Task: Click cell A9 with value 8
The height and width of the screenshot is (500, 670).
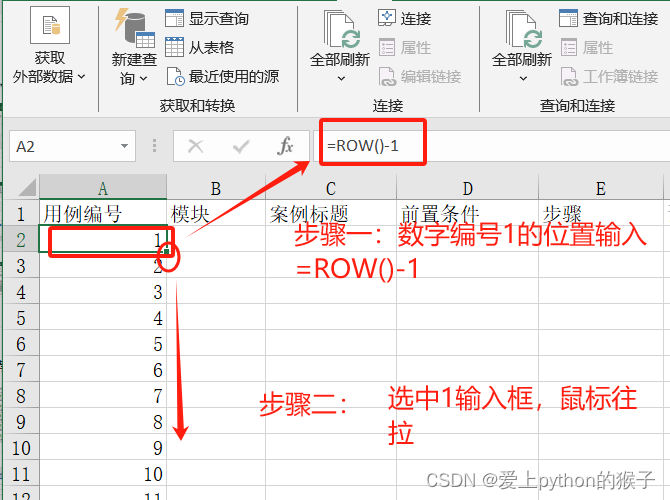Action: click(103, 422)
